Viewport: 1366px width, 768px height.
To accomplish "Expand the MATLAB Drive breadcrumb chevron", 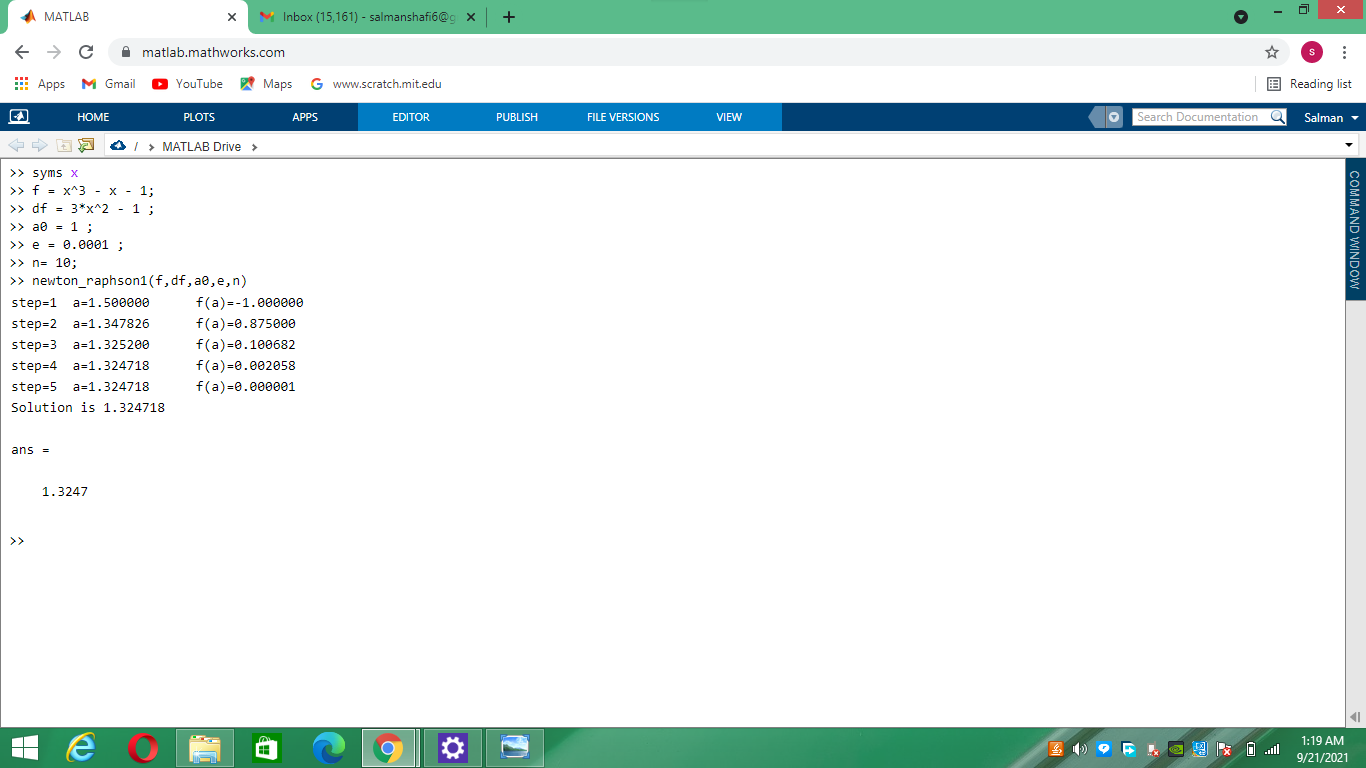I will 256,146.
